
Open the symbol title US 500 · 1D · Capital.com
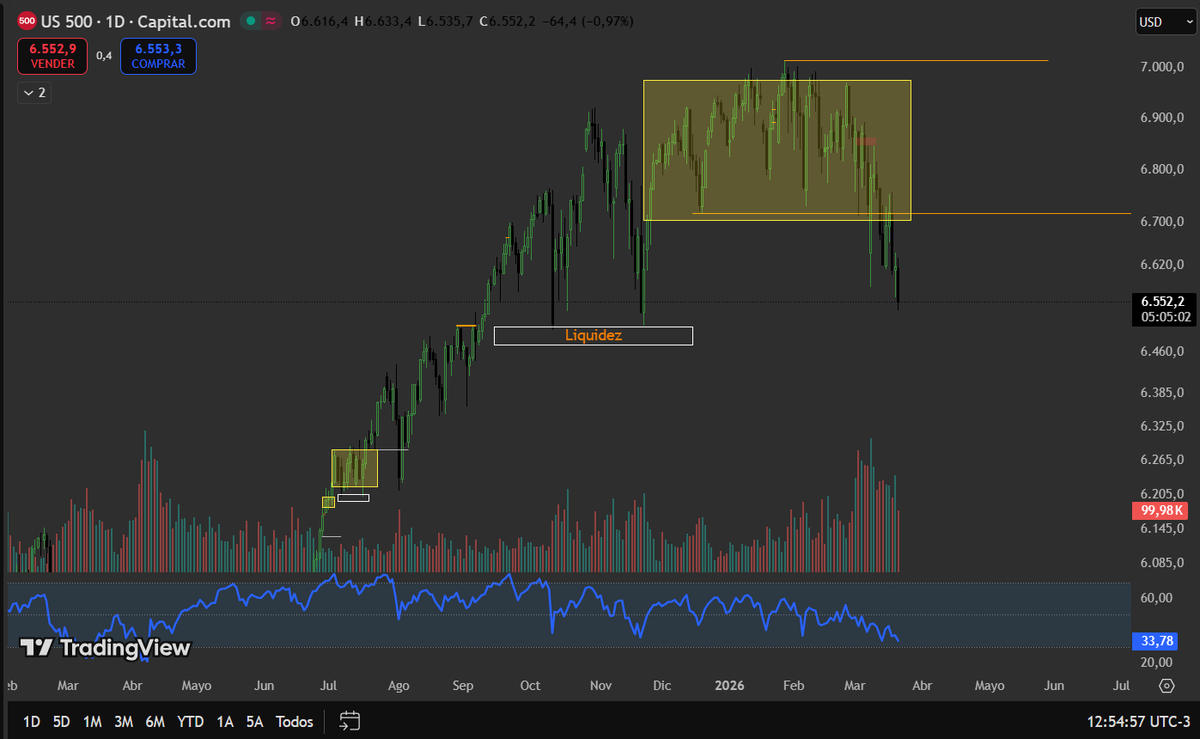pyautogui.click(x=135, y=21)
